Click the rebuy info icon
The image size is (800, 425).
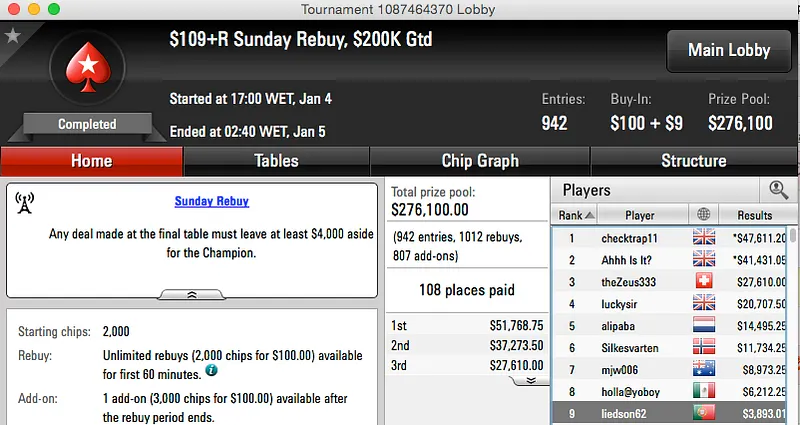click(211, 370)
